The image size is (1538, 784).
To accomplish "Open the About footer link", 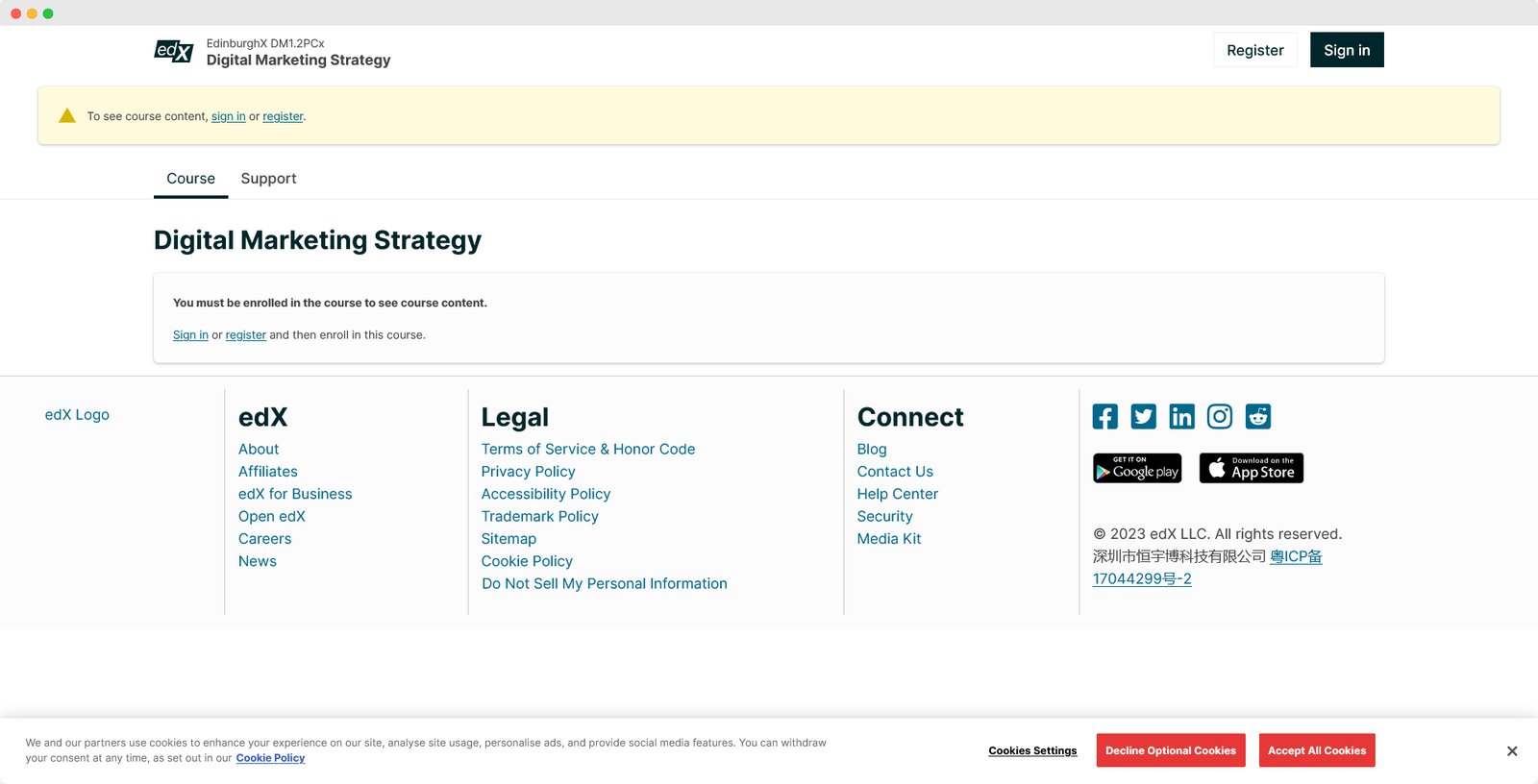I will 259,449.
